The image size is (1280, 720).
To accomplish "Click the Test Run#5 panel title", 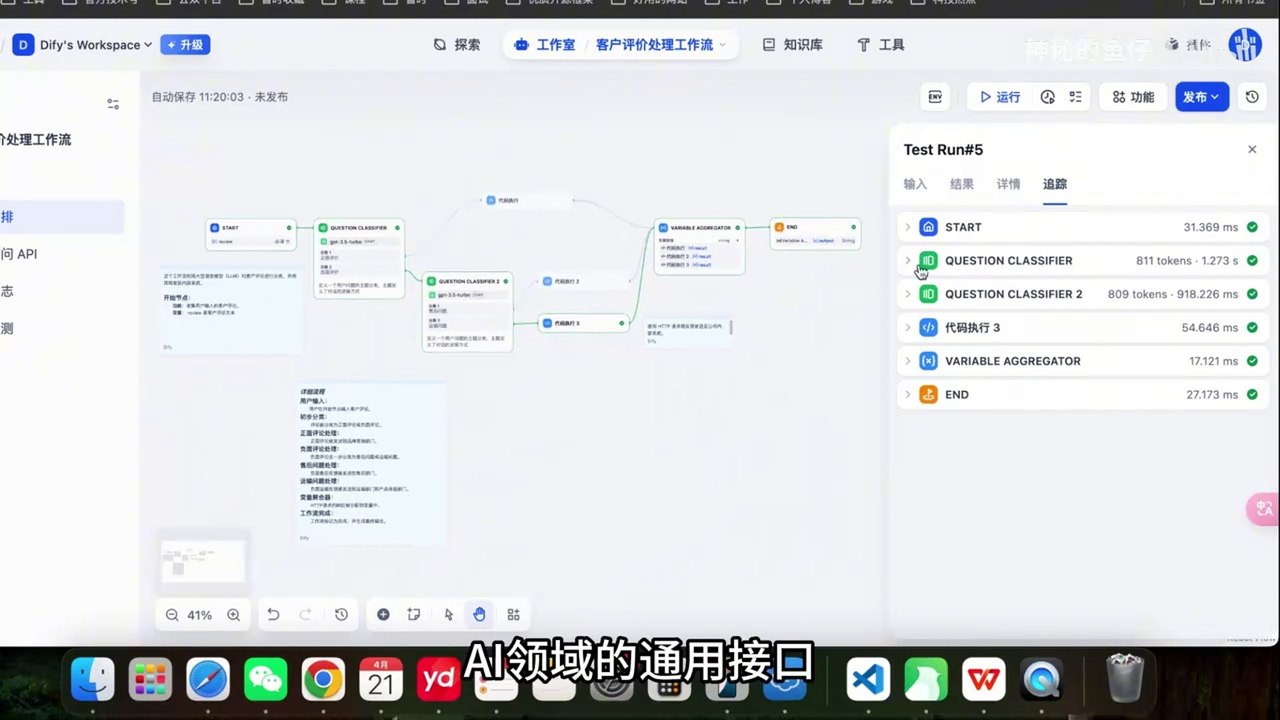I will tap(943, 150).
